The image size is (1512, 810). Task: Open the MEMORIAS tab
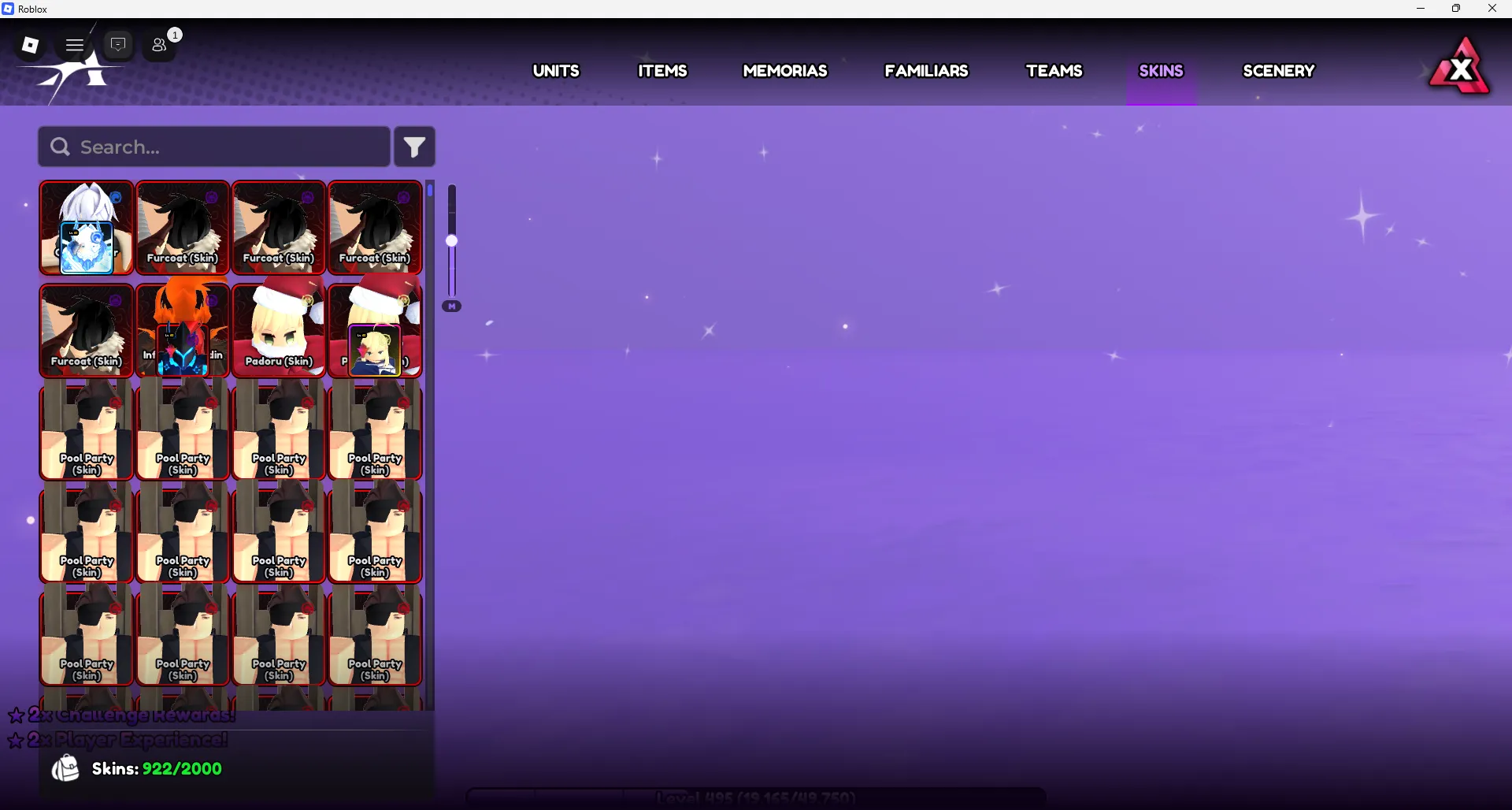point(785,71)
